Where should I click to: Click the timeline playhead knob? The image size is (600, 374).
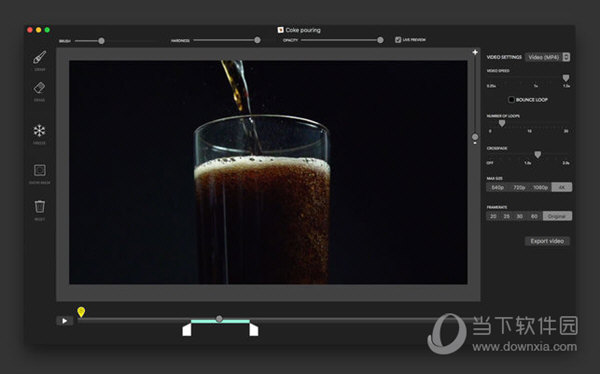pos(219,318)
